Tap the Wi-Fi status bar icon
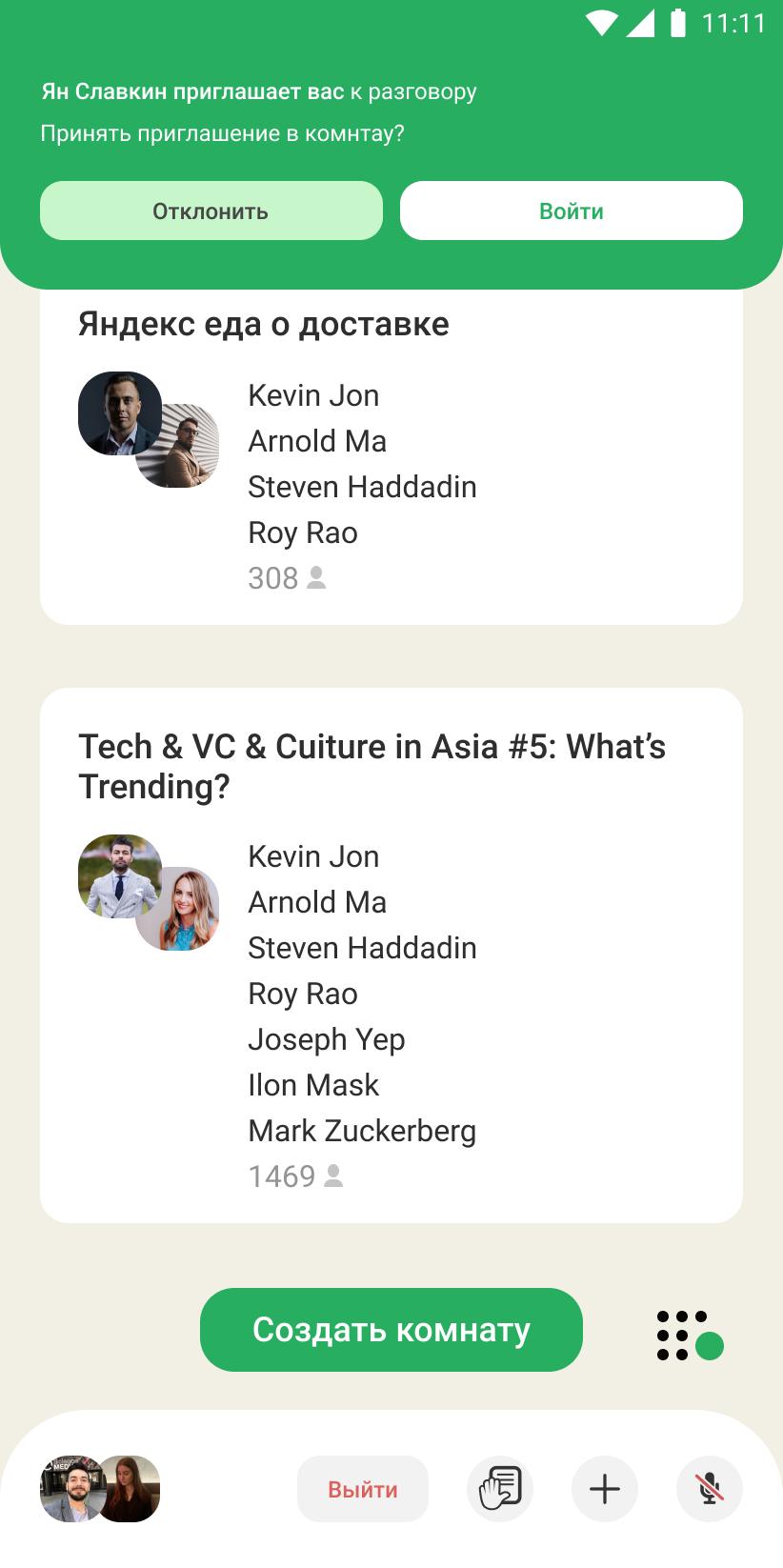783x1568 pixels. coord(602,23)
